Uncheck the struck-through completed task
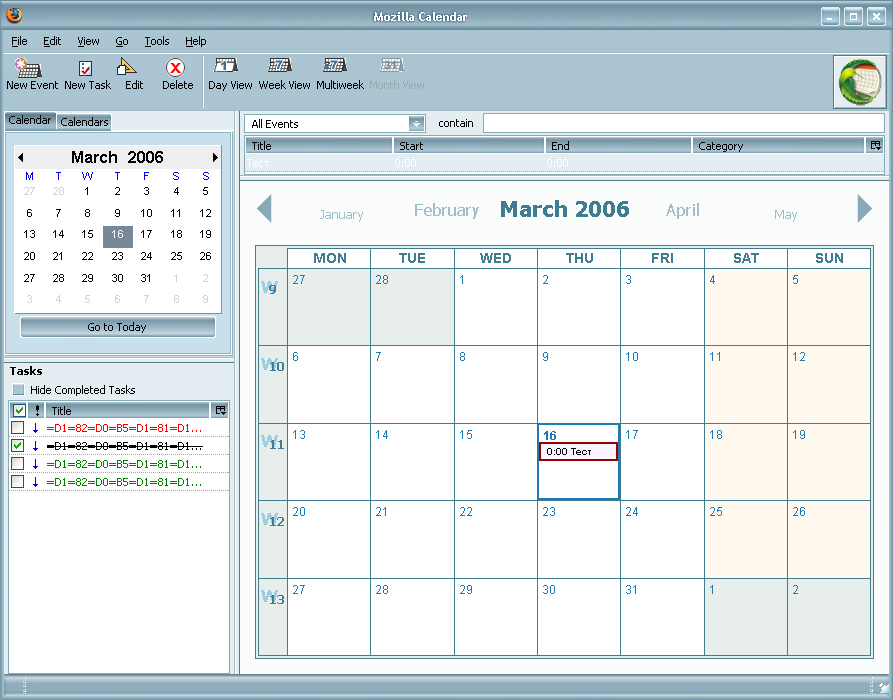This screenshot has height=700, width=893. tap(18, 445)
